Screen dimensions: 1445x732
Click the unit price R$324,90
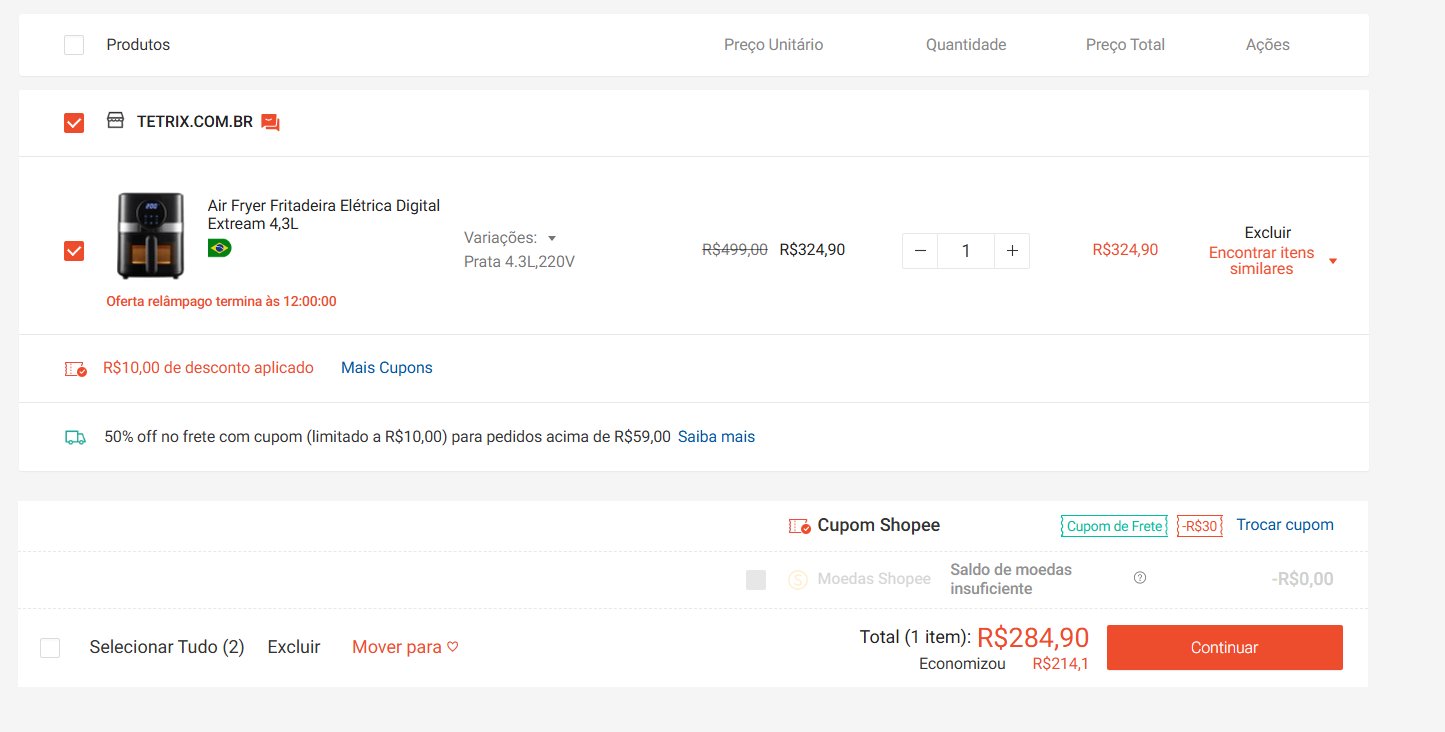[812, 250]
